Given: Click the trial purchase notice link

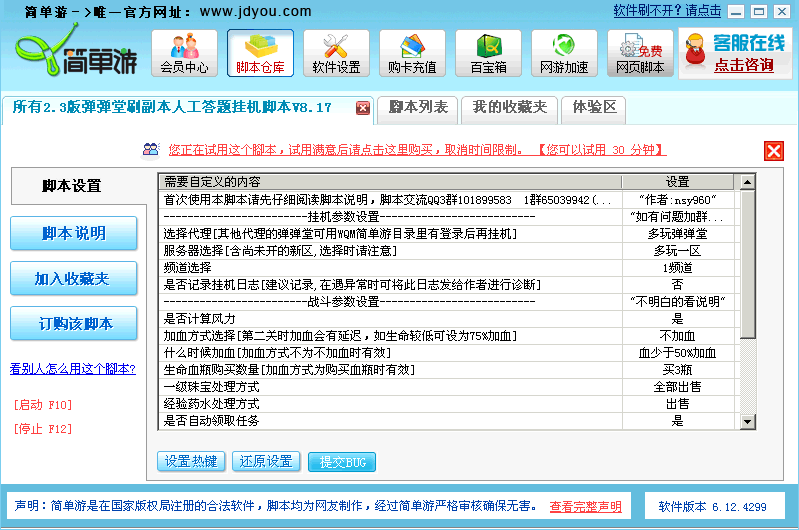Looking at the screenshot, I should [x=417, y=150].
